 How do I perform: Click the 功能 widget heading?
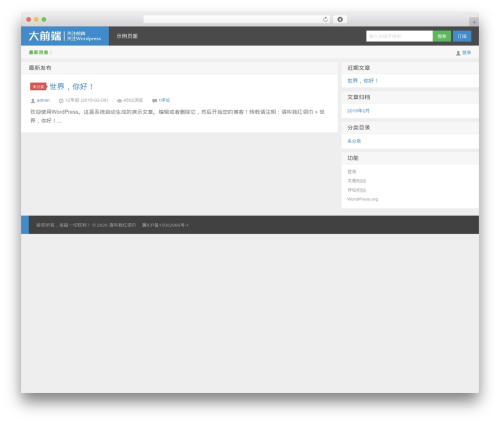[353, 158]
